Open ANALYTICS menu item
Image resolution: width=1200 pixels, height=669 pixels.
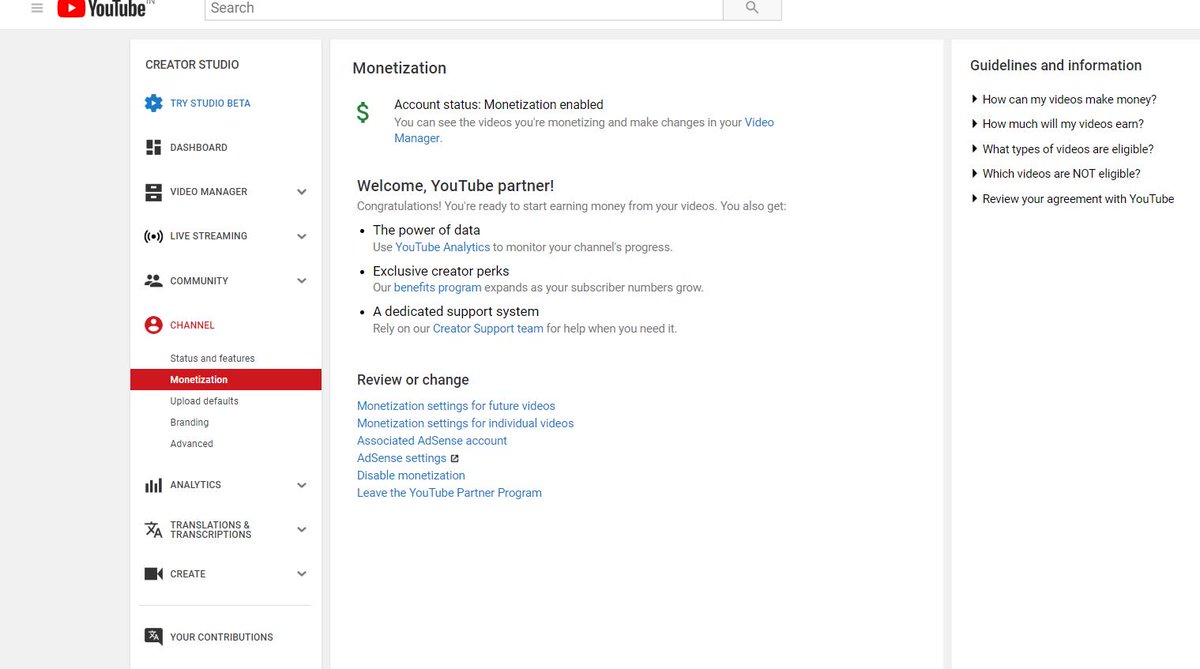click(x=195, y=485)
